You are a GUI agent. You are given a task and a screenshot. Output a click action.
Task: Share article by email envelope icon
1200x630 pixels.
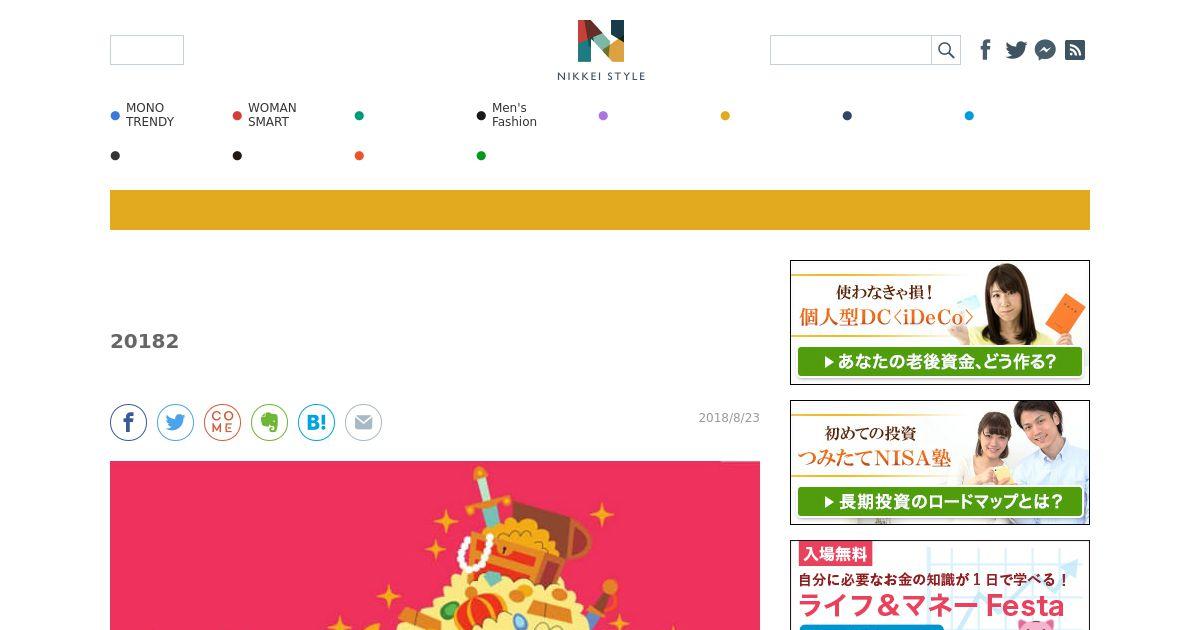click(x=364, y=423)
